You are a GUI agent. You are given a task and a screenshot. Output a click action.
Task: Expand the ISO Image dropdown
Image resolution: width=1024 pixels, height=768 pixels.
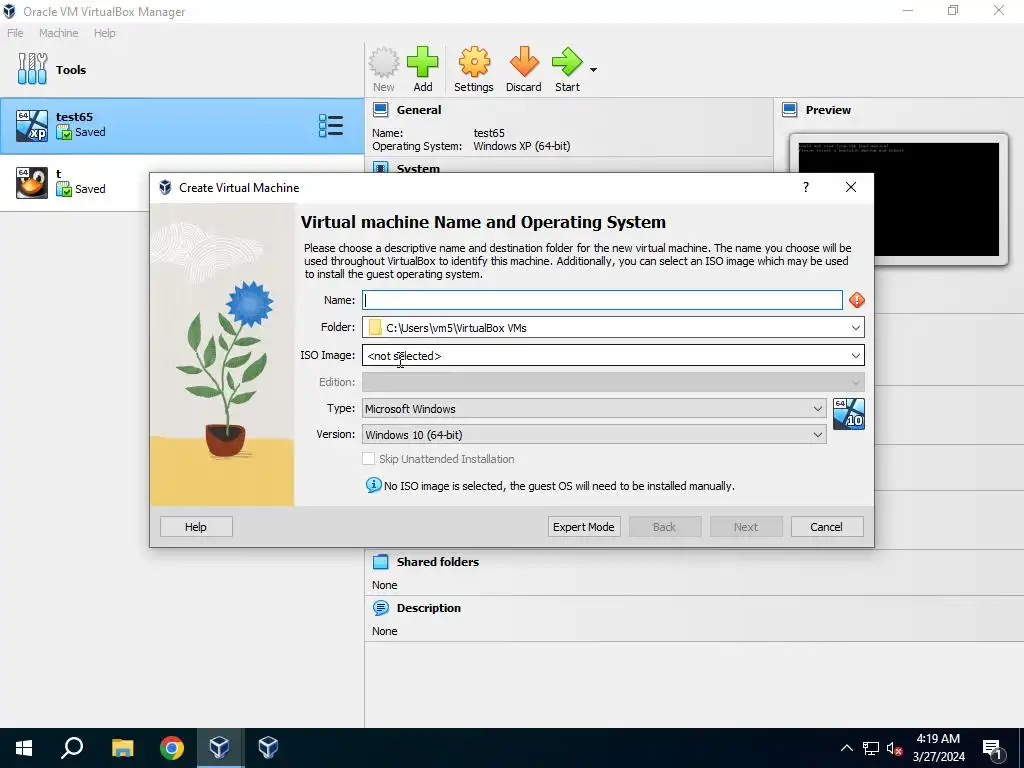coord(856,356)
